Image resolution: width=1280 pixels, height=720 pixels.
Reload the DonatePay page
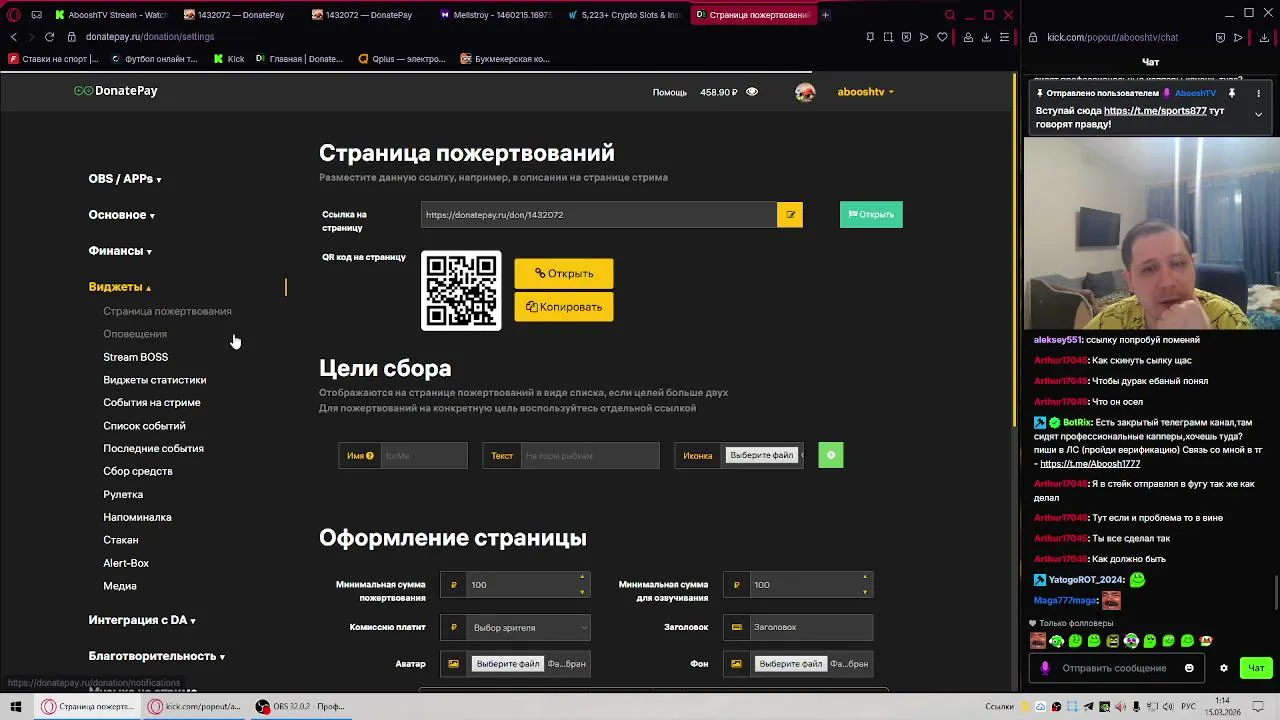[x=49, y=37]
